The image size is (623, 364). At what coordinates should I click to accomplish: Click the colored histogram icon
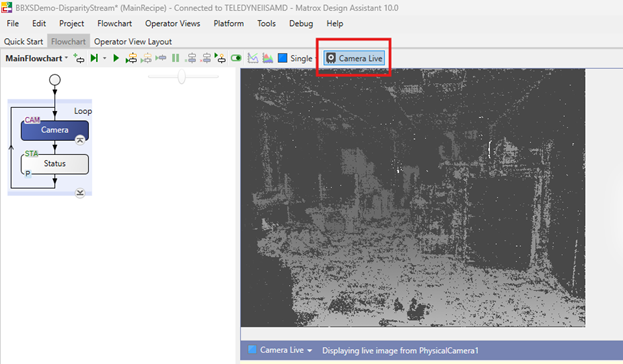(268, 58)
